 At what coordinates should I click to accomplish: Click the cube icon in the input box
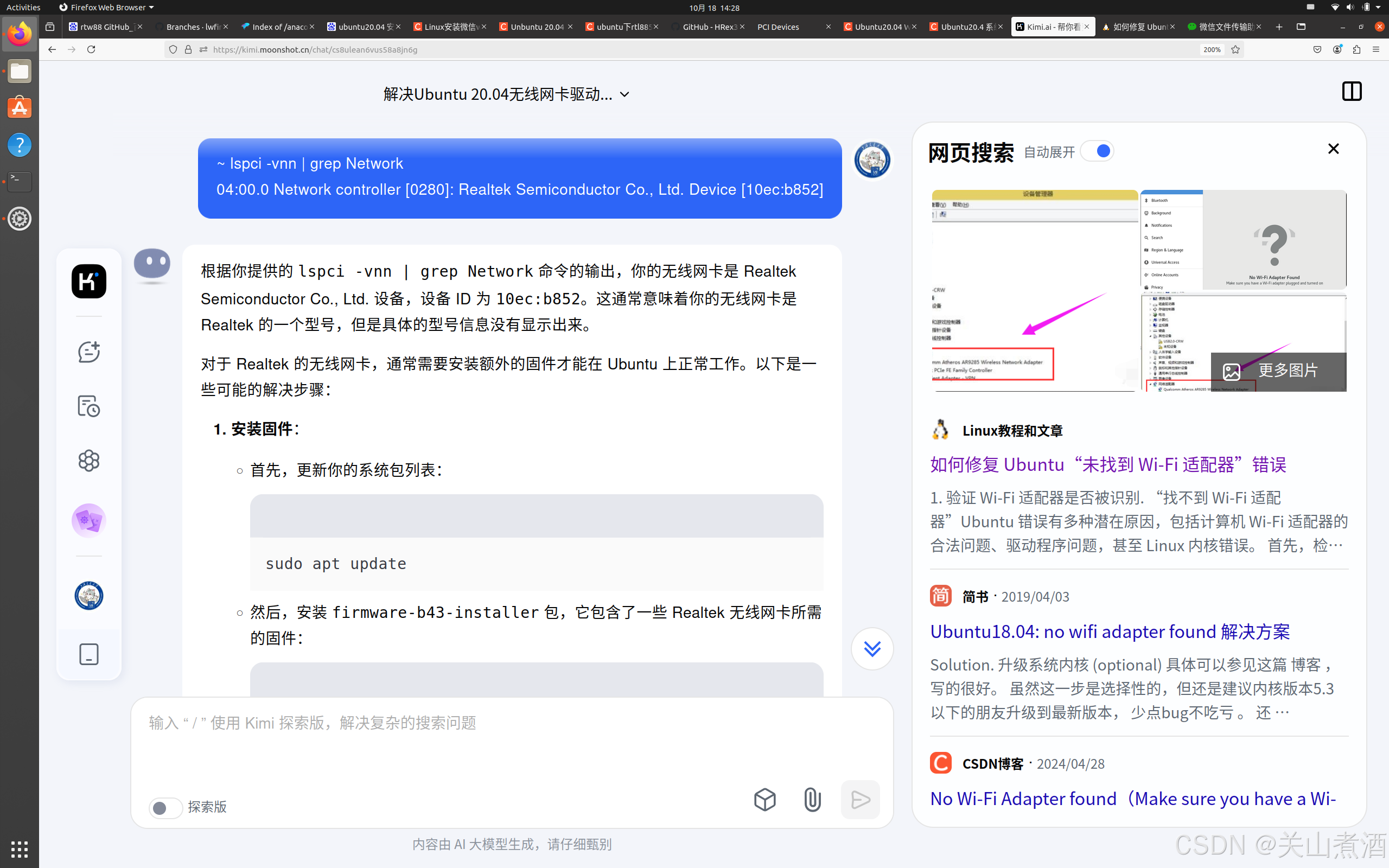click(x=764, y=799)
